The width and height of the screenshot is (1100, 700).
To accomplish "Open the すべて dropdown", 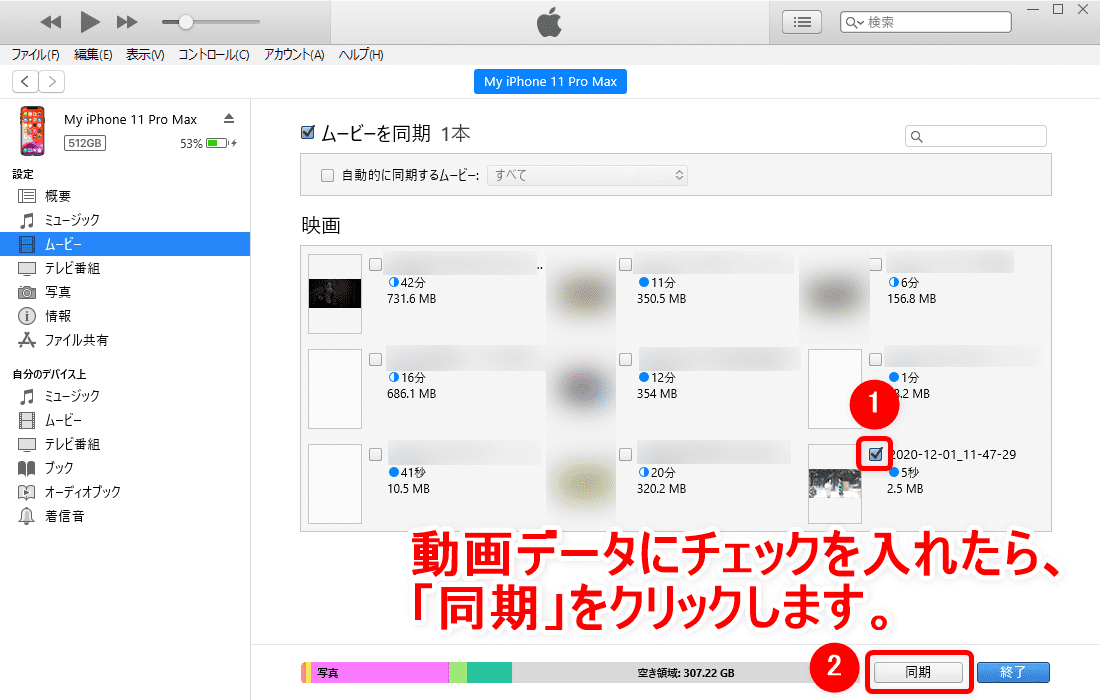I will coord(586,174).
